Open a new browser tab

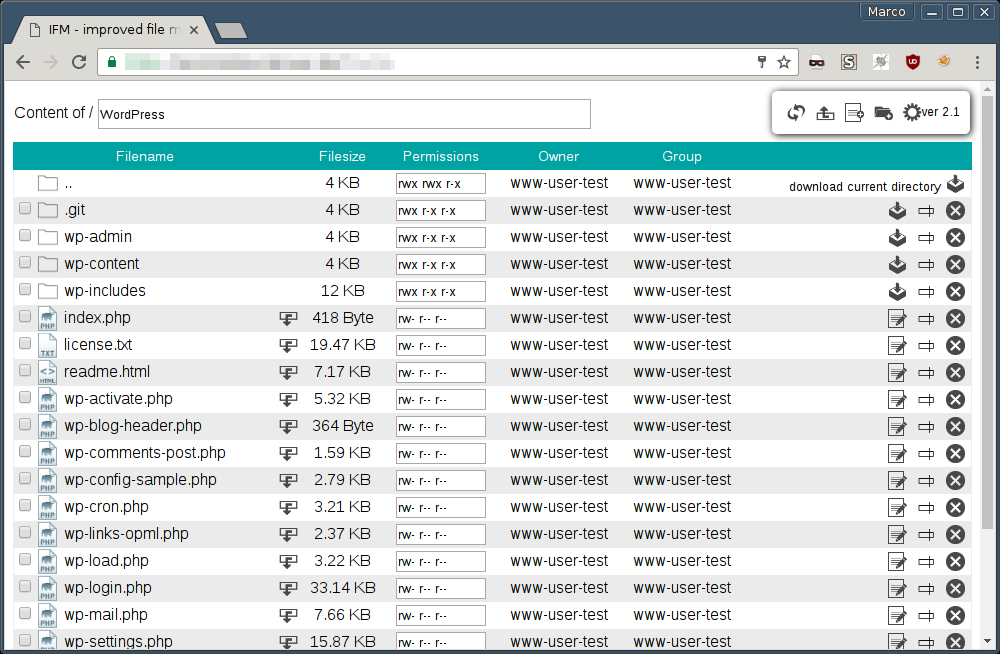(231, 31)
